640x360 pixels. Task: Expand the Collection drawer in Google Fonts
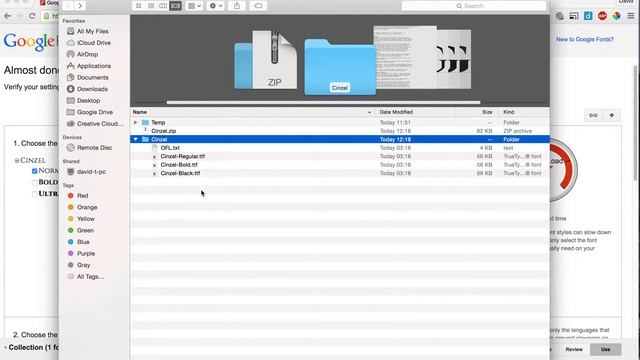(x=32, y=347)
